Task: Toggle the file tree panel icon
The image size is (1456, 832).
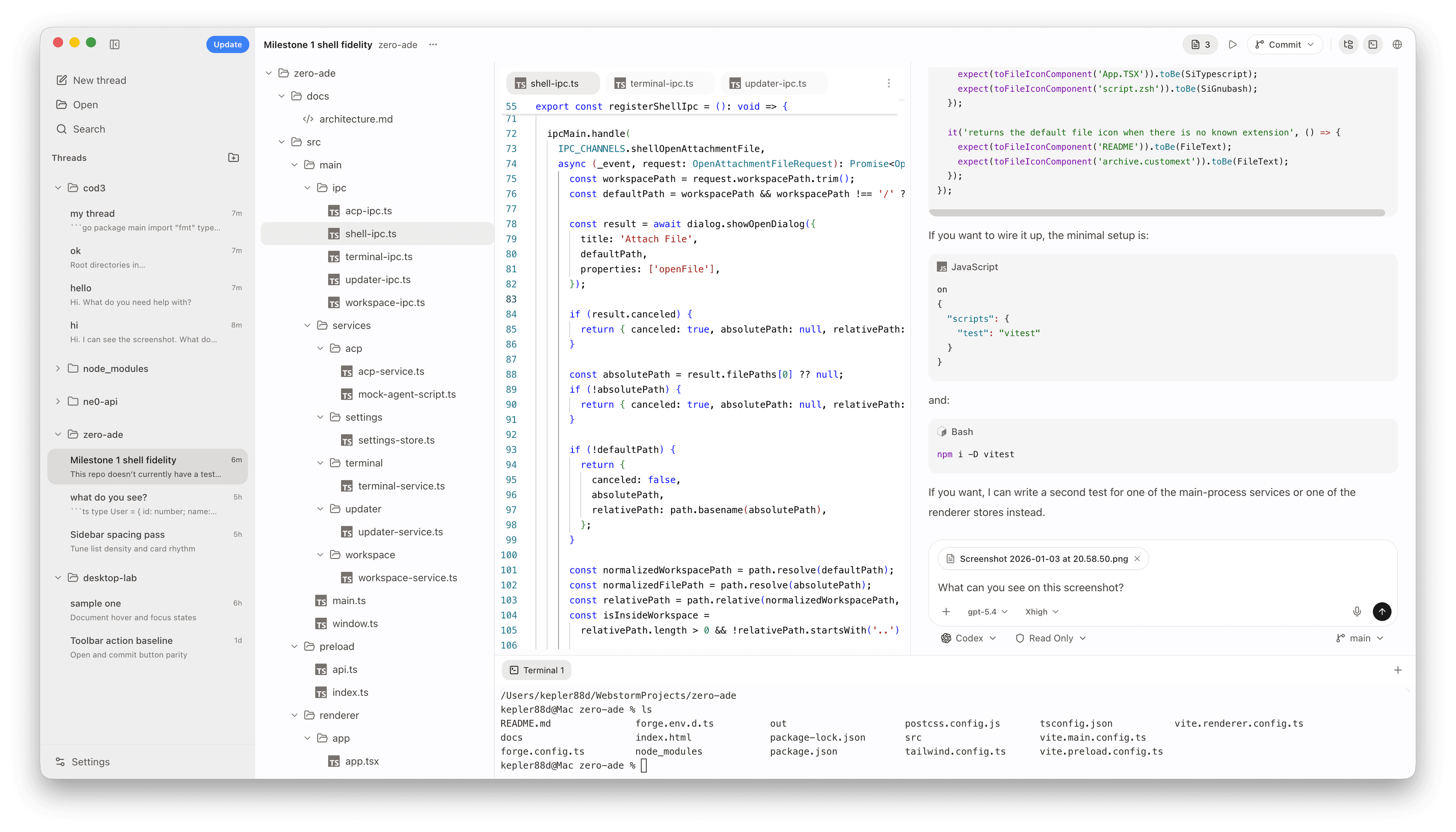Action: (x=1349, y=45)
